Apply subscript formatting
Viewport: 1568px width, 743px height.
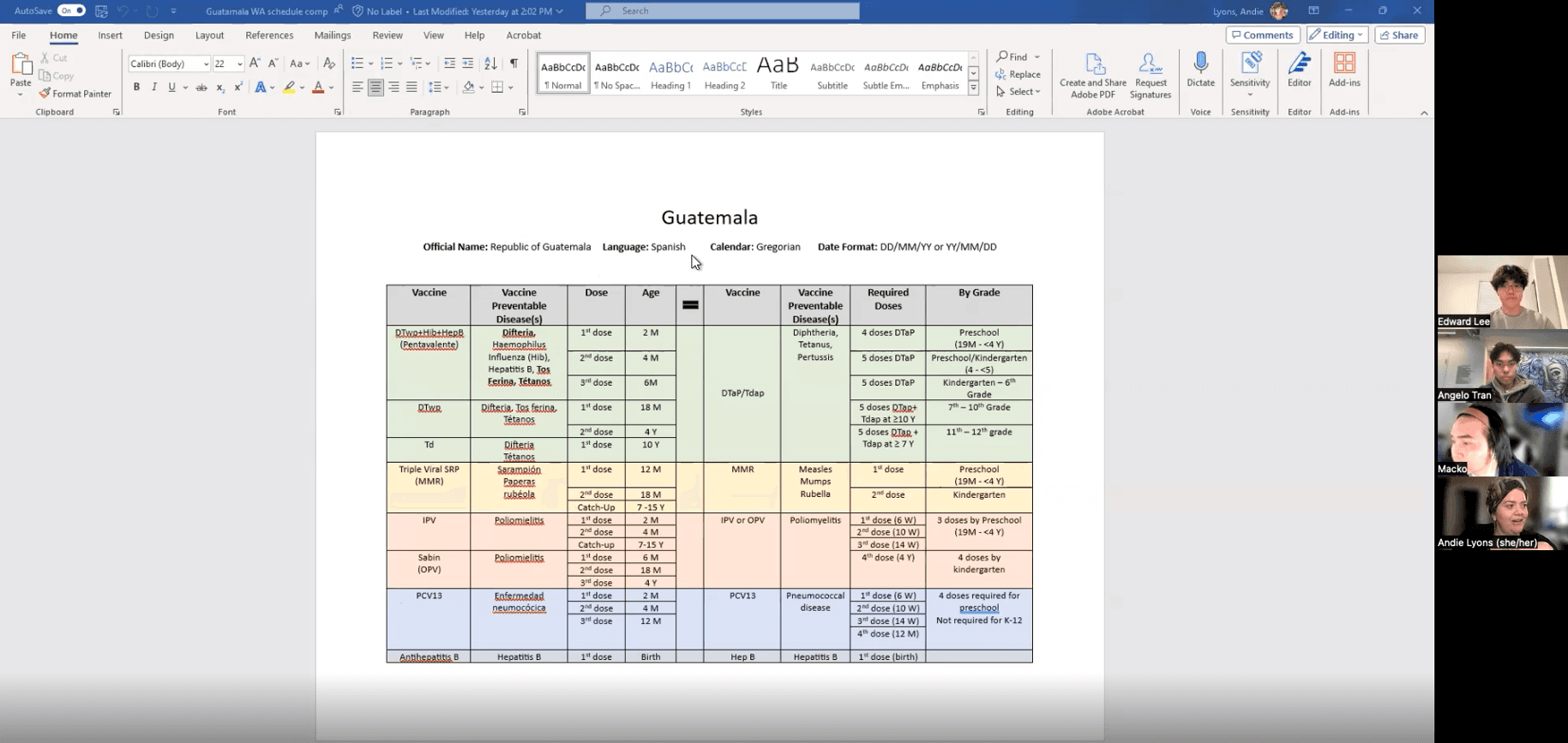[220, 87]
